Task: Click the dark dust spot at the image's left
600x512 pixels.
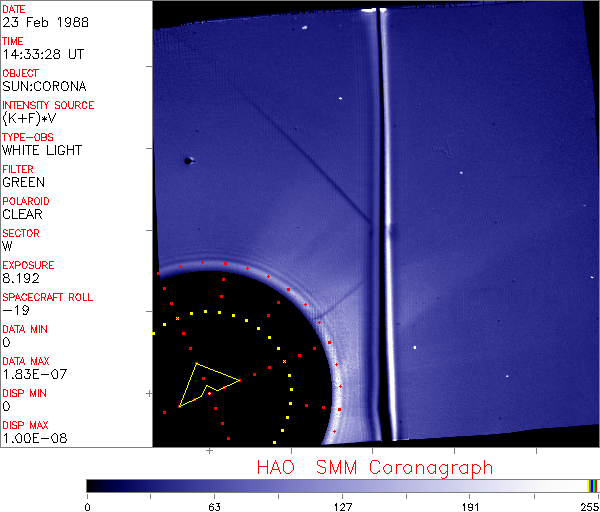Action: [188, 161]
